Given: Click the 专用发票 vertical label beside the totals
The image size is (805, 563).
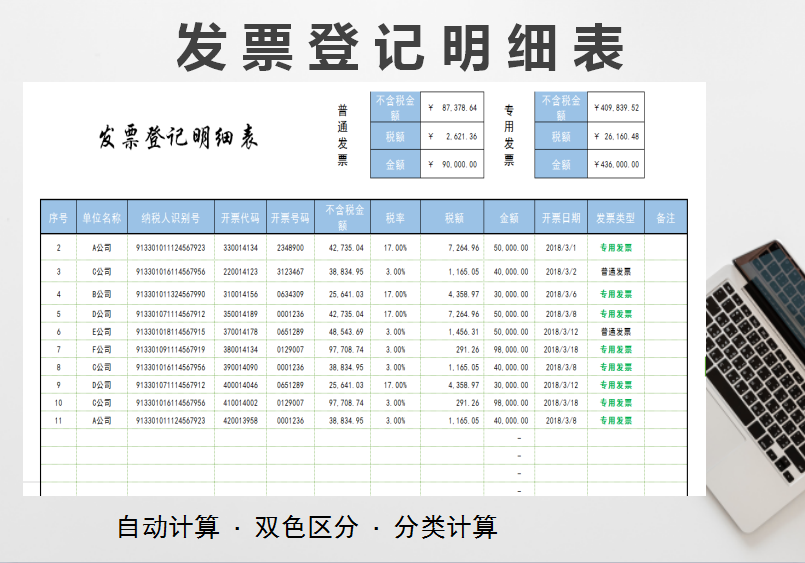Looking at the screenshot, I should [509, 135].
